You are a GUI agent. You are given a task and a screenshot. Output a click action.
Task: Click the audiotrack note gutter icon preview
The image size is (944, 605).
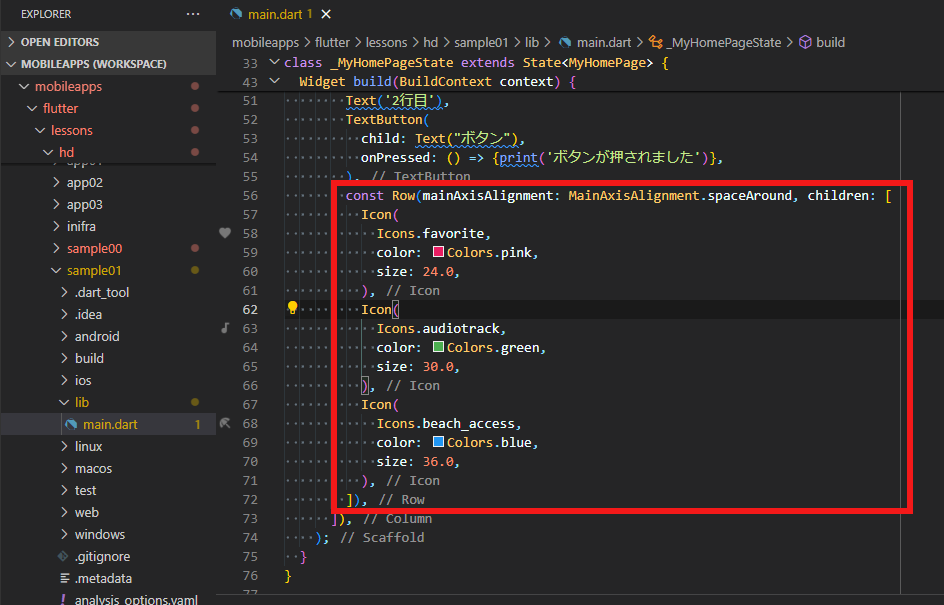[x=225, y=328]
